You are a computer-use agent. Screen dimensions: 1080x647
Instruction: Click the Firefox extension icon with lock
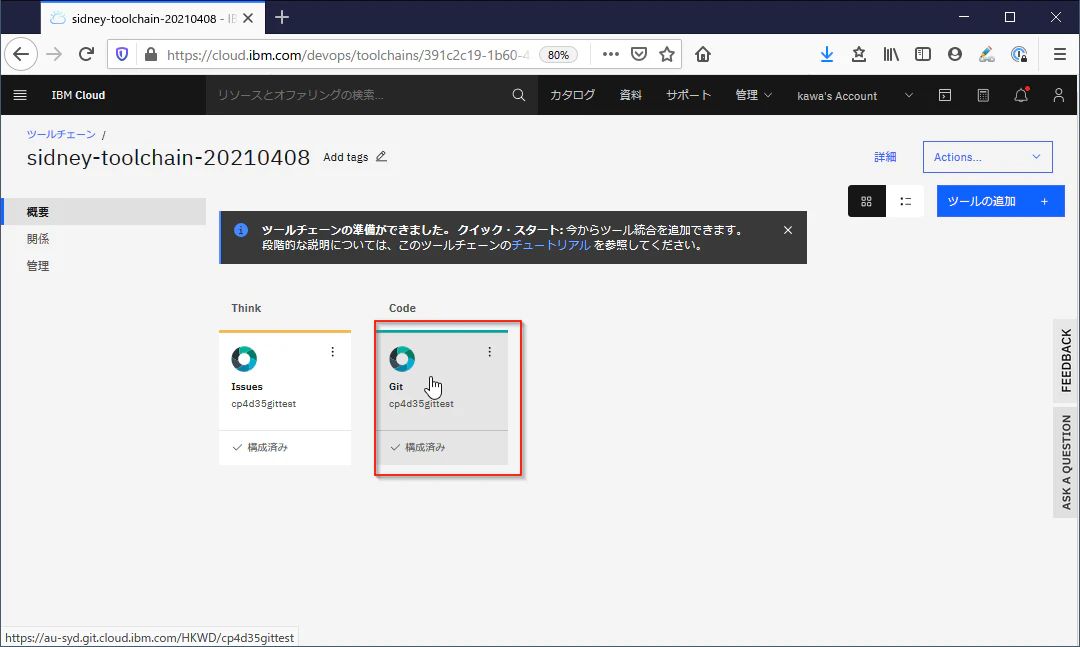point(1019,54)
